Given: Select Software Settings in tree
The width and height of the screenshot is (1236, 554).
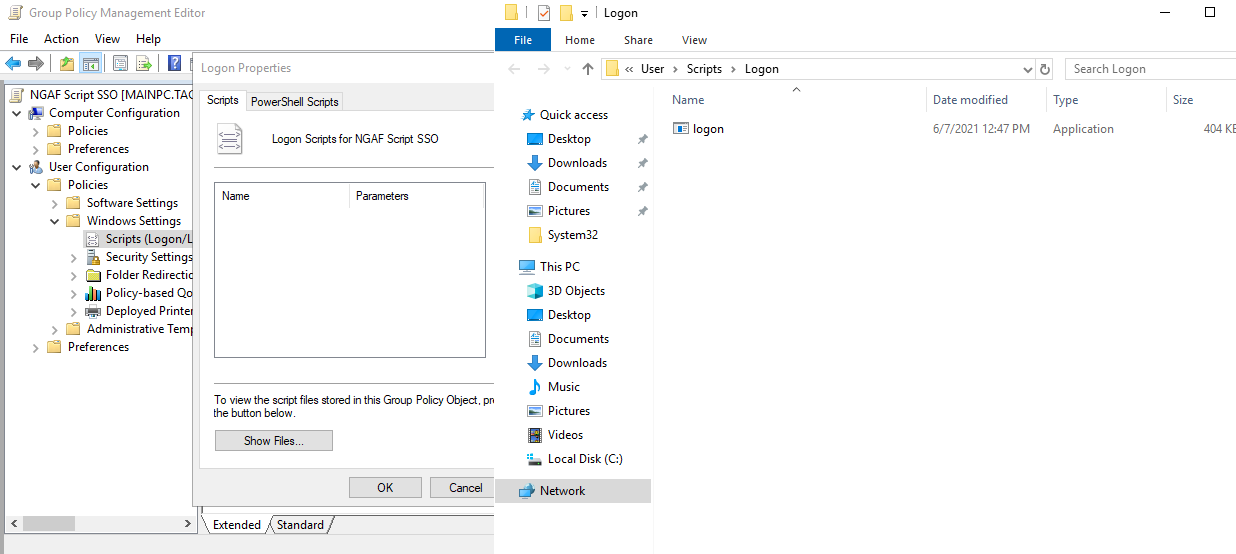Looking at the screenshot, I should (x=132, y=203).
